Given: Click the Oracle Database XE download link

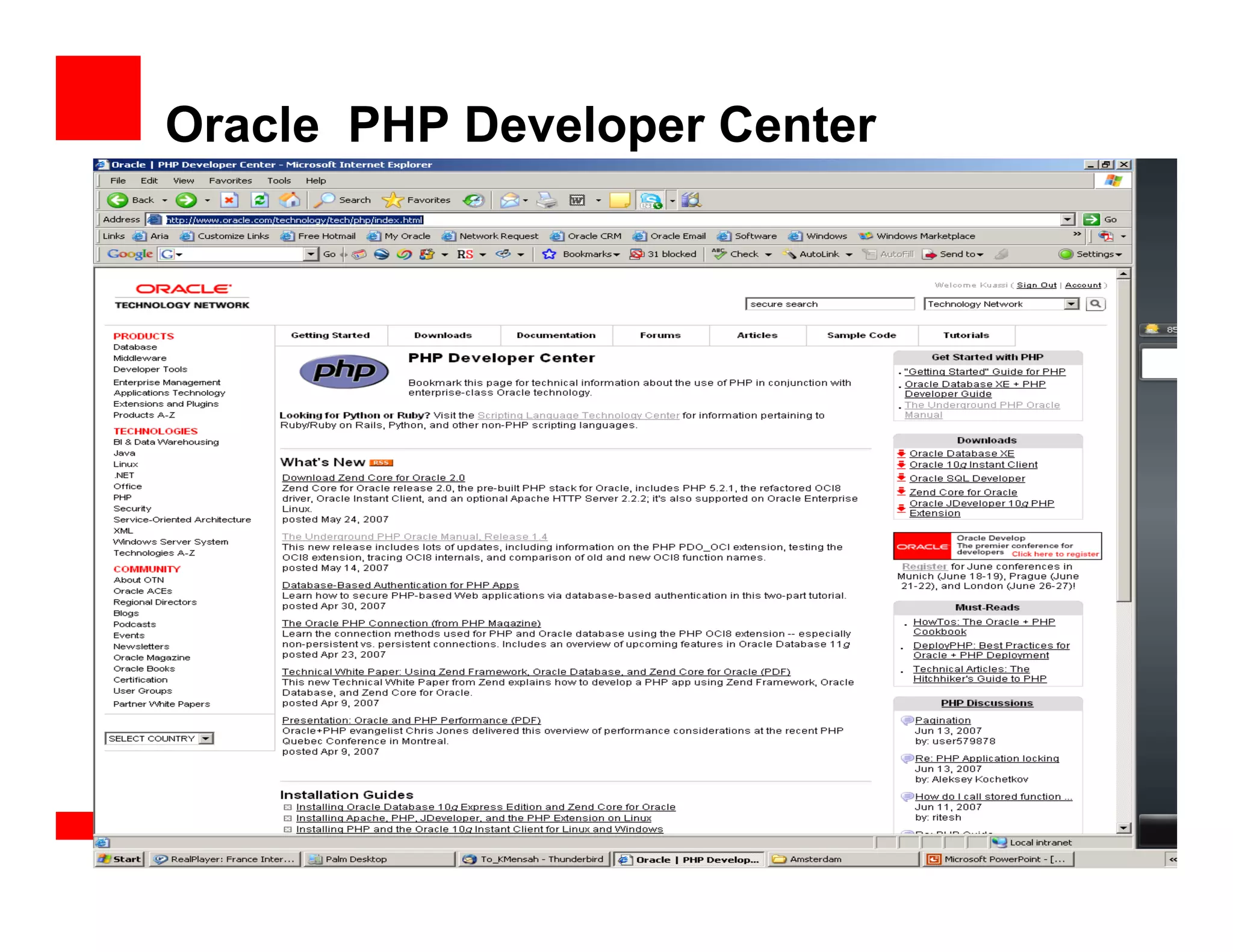Looking at the screenshot, I should [961, 454].
